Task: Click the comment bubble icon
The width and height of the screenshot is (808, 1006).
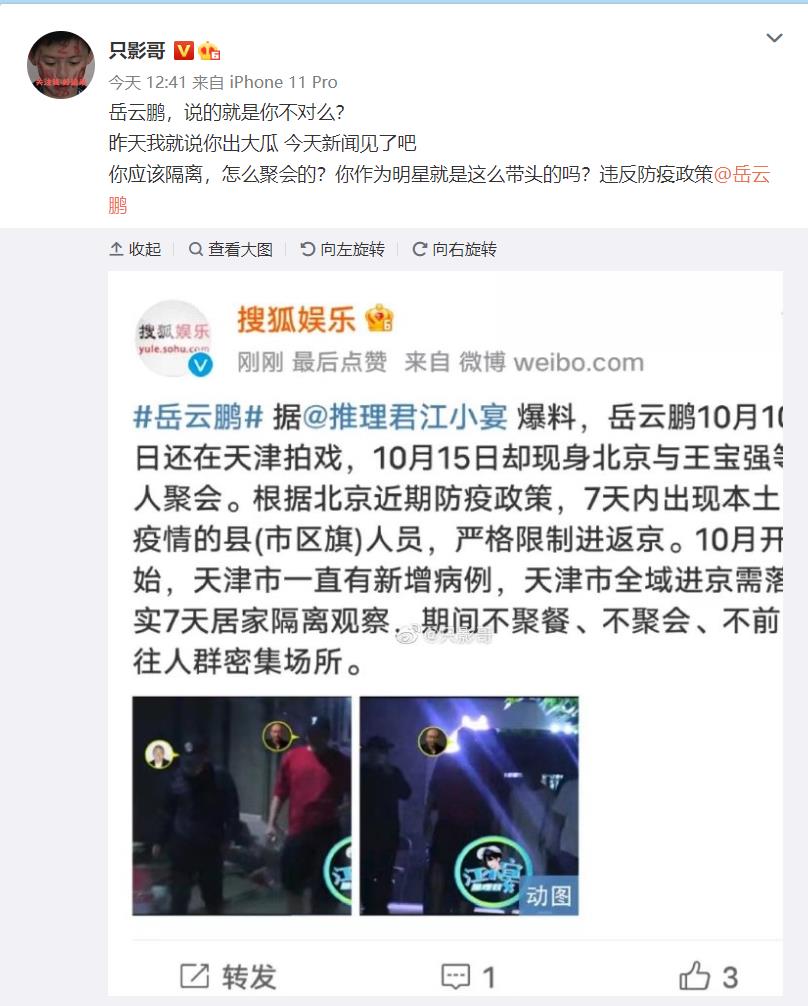Action: click(x=456, y=977)
